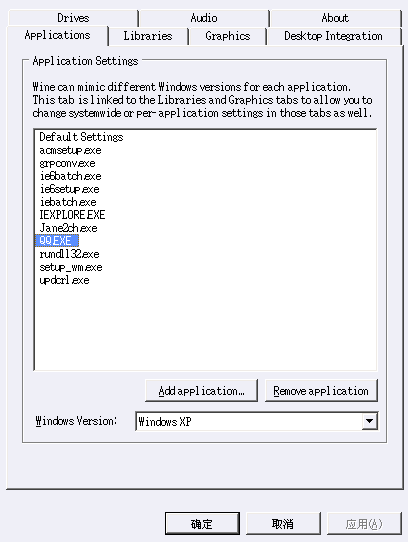The width and height of the screenshot is (408, 542).
Task: Open the Audio tab
Action: click(204, 18)
